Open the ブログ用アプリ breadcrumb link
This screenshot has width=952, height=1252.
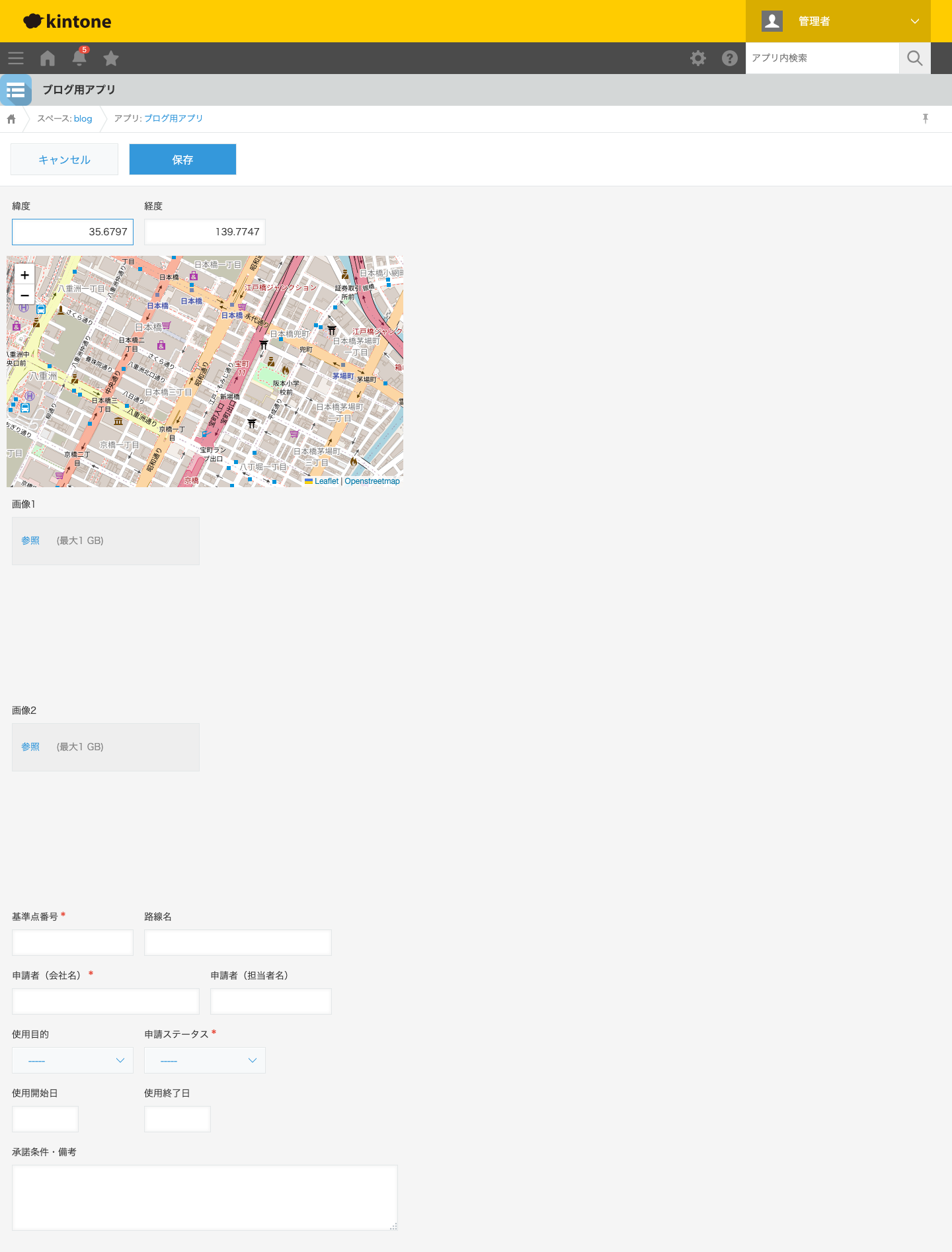pyautogui.click(x=174, y=118)
